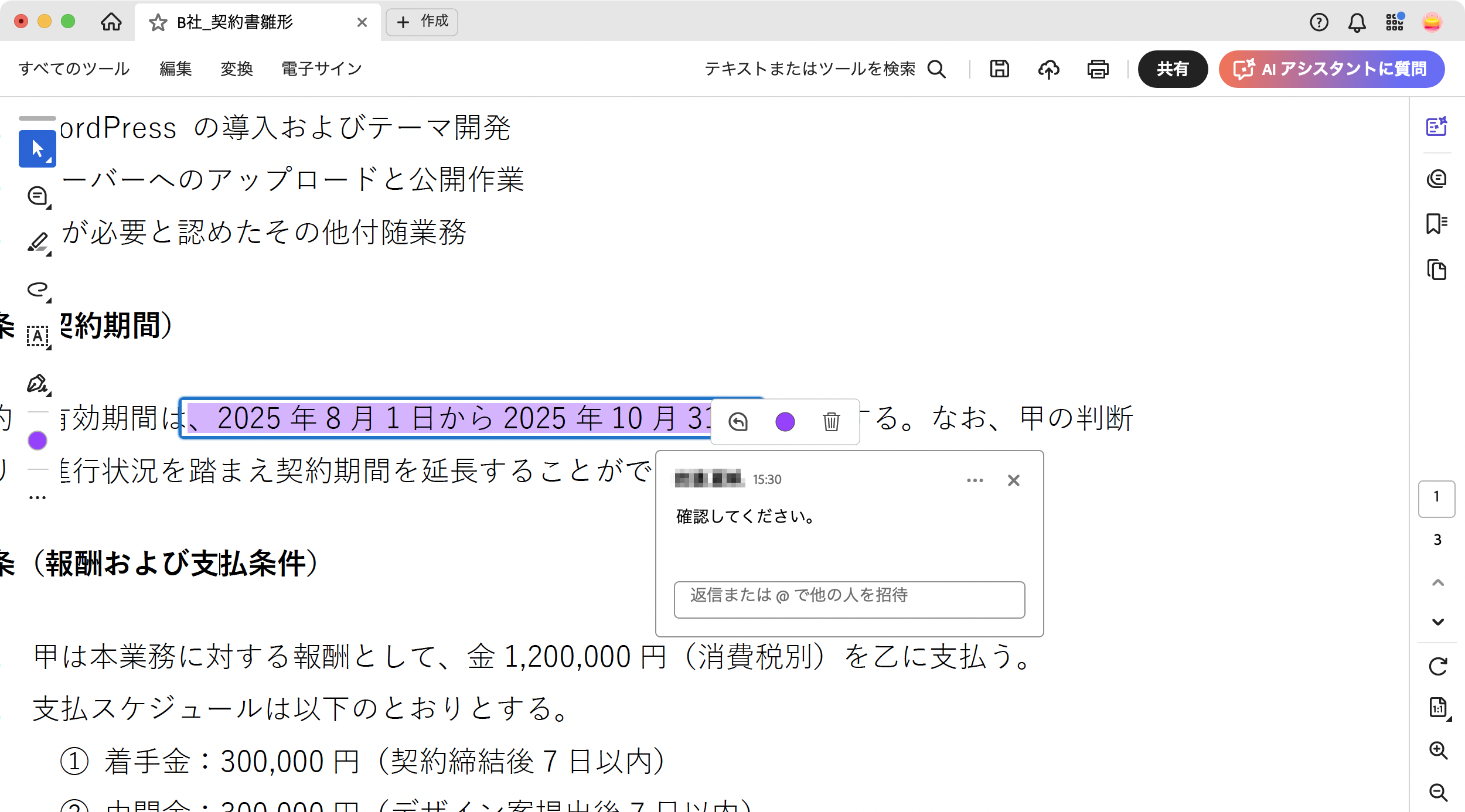The width and height of the screenshot is (1465, 812).
Task: Select the text box tool
Action: tap(38, 336)
